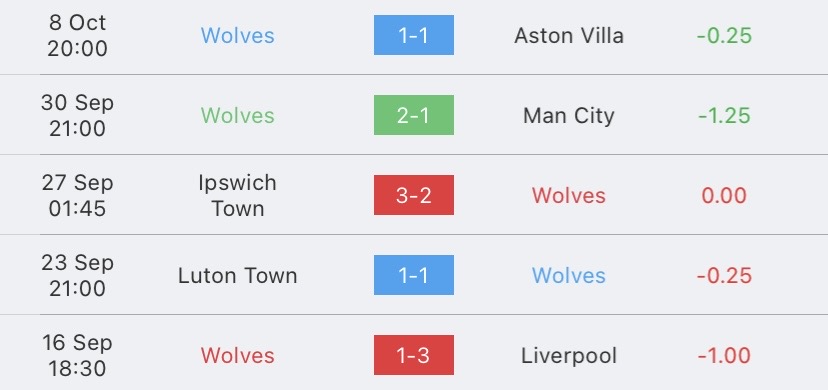This screenshot has height=390, width=828.
Task: Click the 27 Sep 01:45 match date
Action: pyautogui.click(x=77, y=195)
